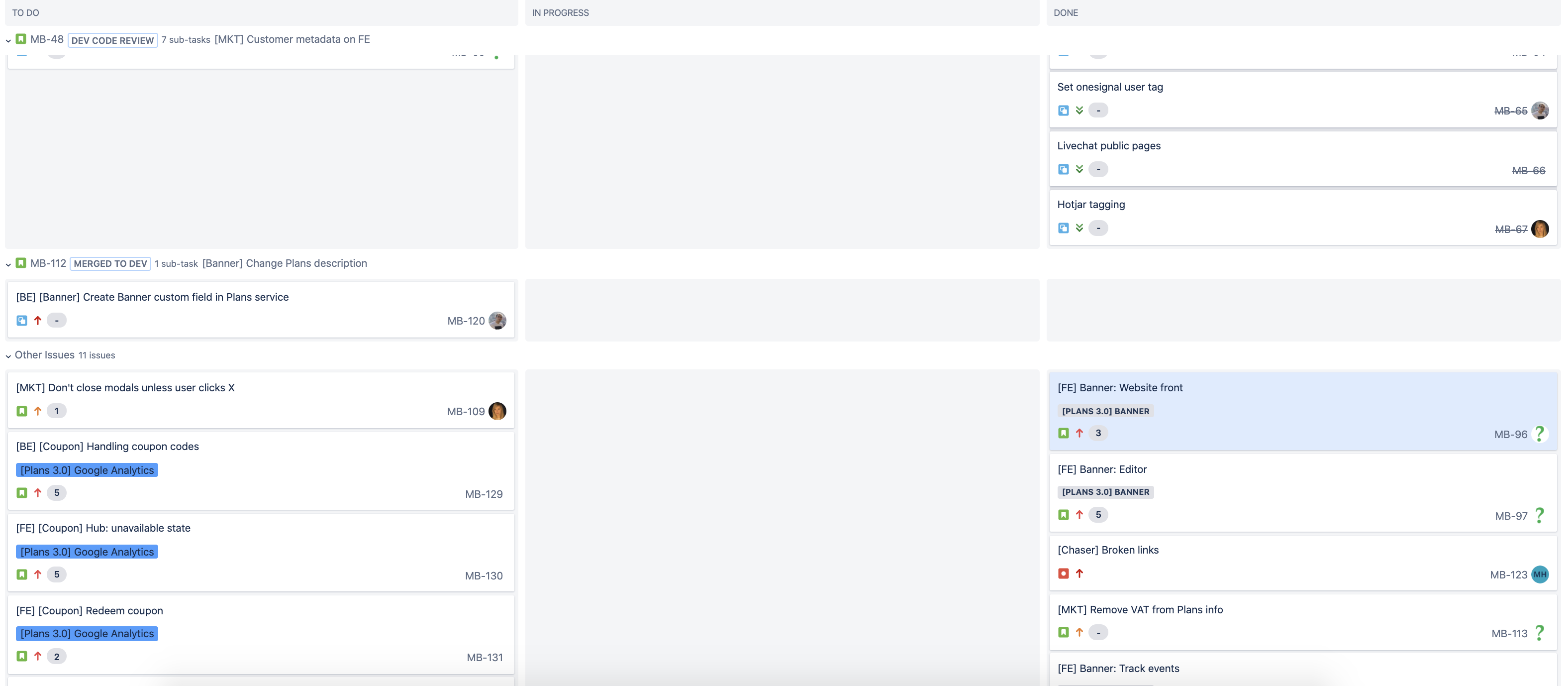Click the bug type icon on Chaser Broken links
Image resolution: width=1568 pixels, height=686 pixels.
point(1064,573)
